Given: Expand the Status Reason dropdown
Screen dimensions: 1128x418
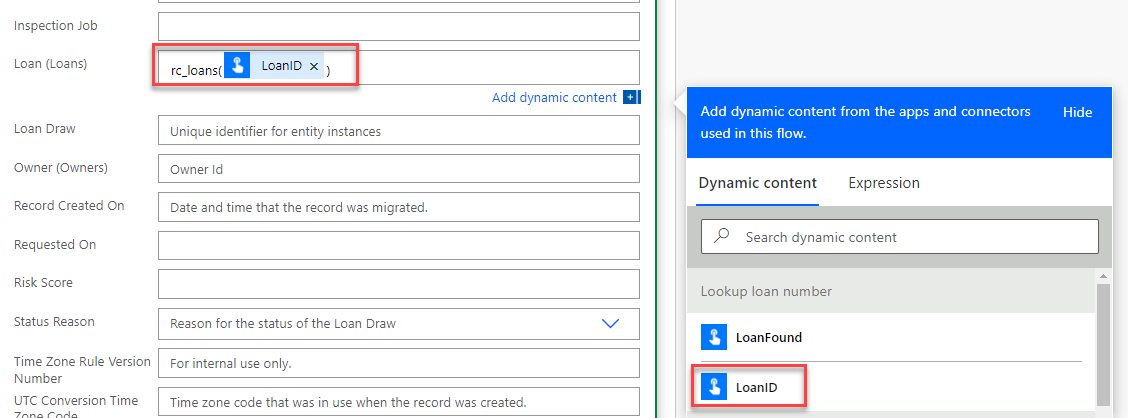Looking at the screenshot, I should click(610, 323).
